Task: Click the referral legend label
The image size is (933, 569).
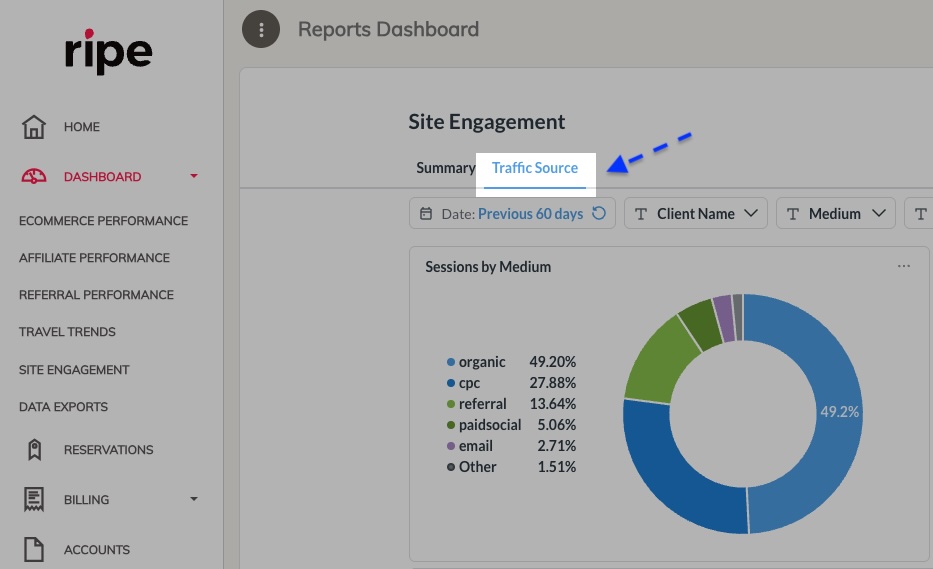Action: pos(483,404)
